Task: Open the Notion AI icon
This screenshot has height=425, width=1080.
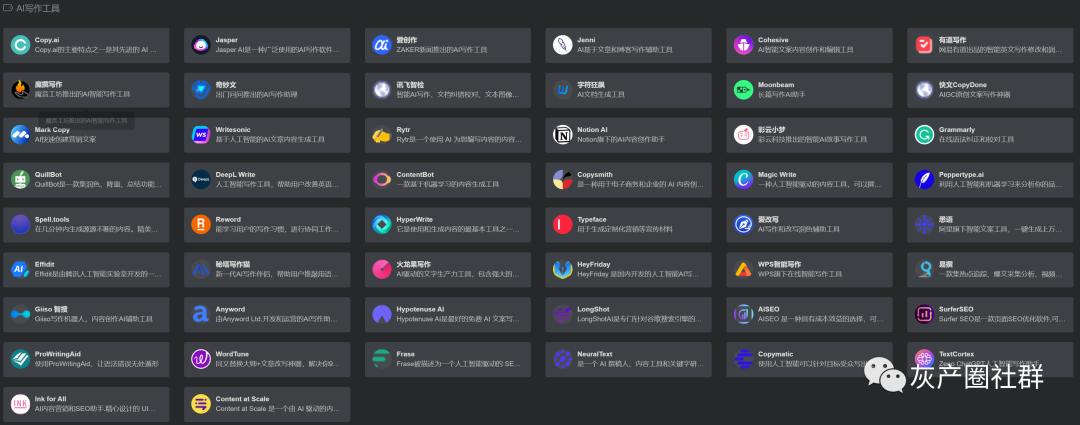Action: click(x=563, y=135)
